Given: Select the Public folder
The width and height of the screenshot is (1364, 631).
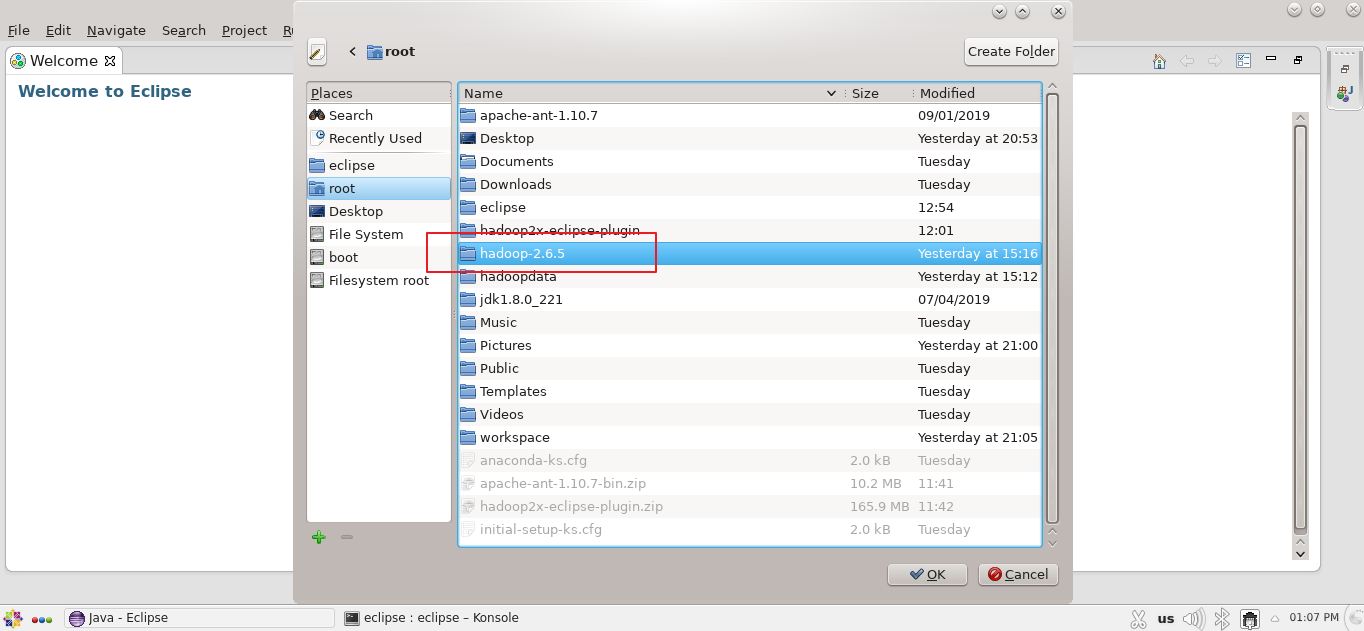Looking at the screenshot, I should (x=750, y=368).
